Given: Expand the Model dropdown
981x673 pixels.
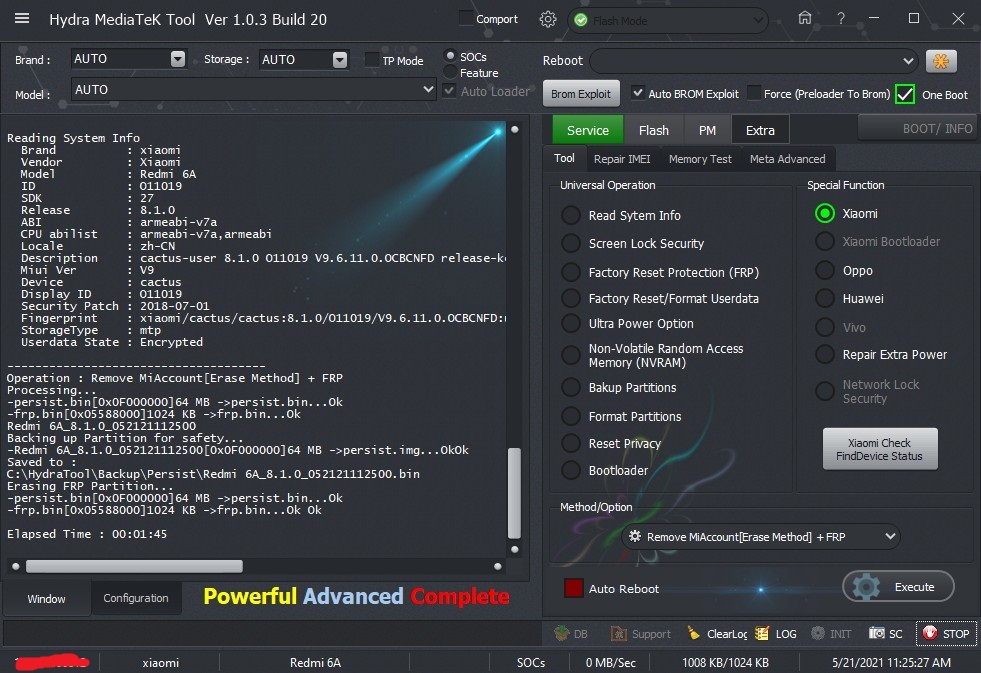Looking at the screenshot, I should point(429,89).
